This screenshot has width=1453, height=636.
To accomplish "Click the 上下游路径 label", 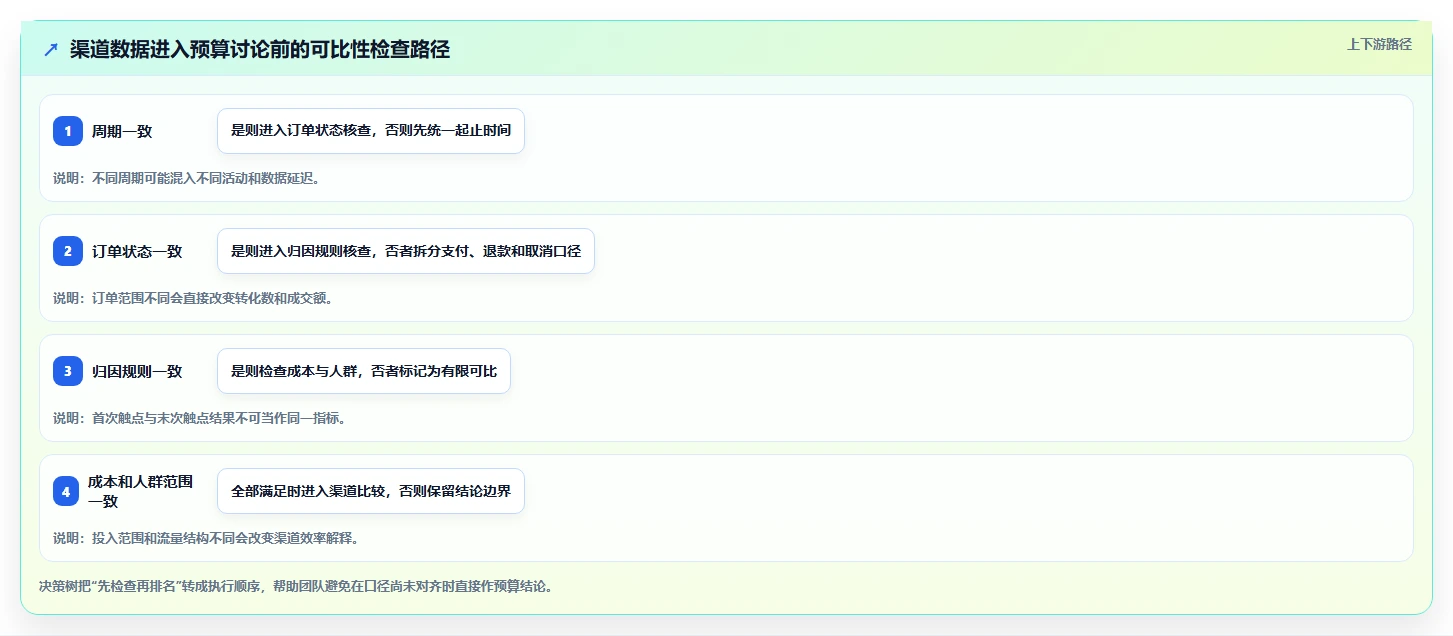I will (x=1379, y=44).
